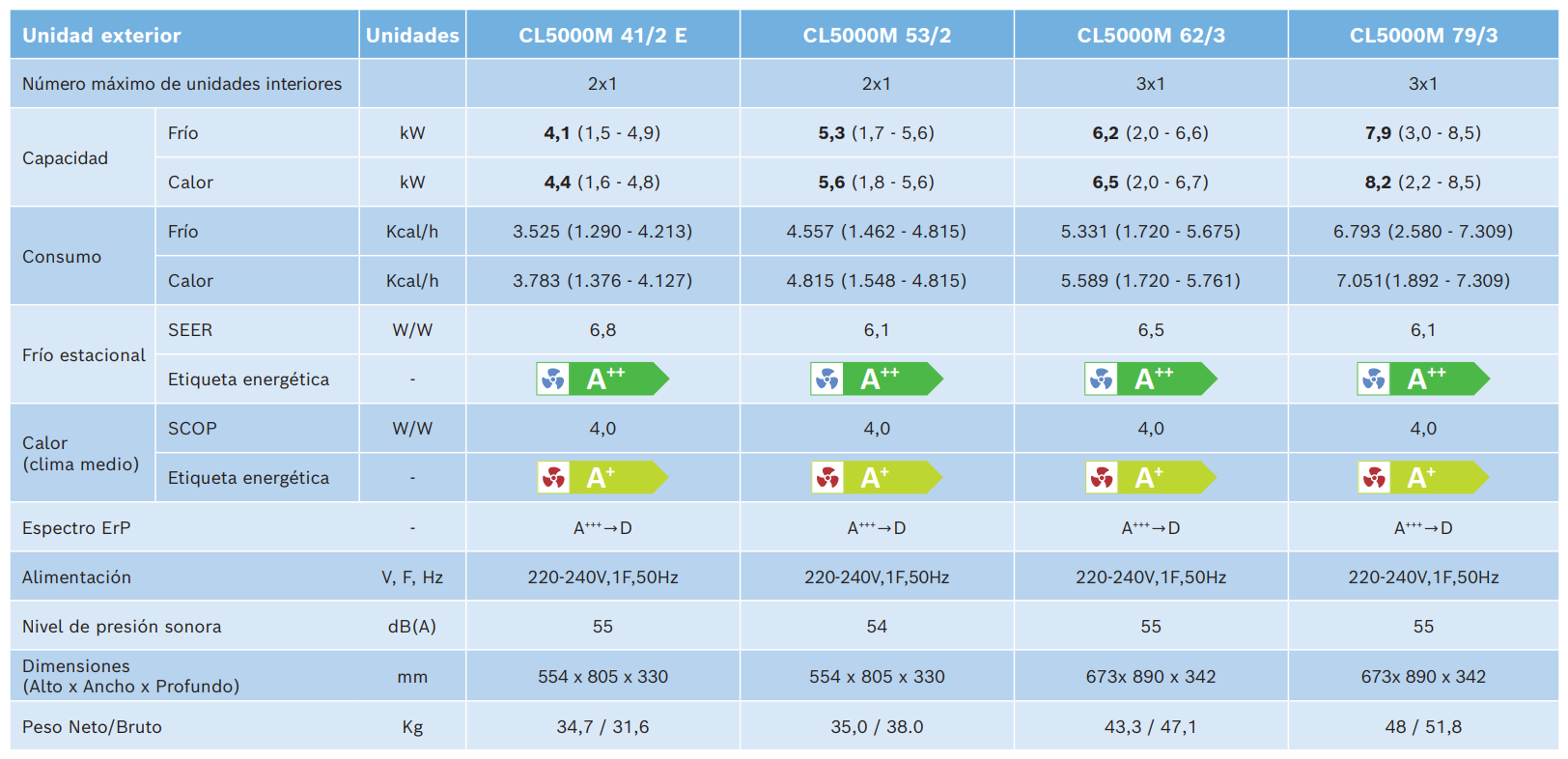
Task: Click the A+ heating label under CL5000M 62/3
Action: tap(1151, 478)
